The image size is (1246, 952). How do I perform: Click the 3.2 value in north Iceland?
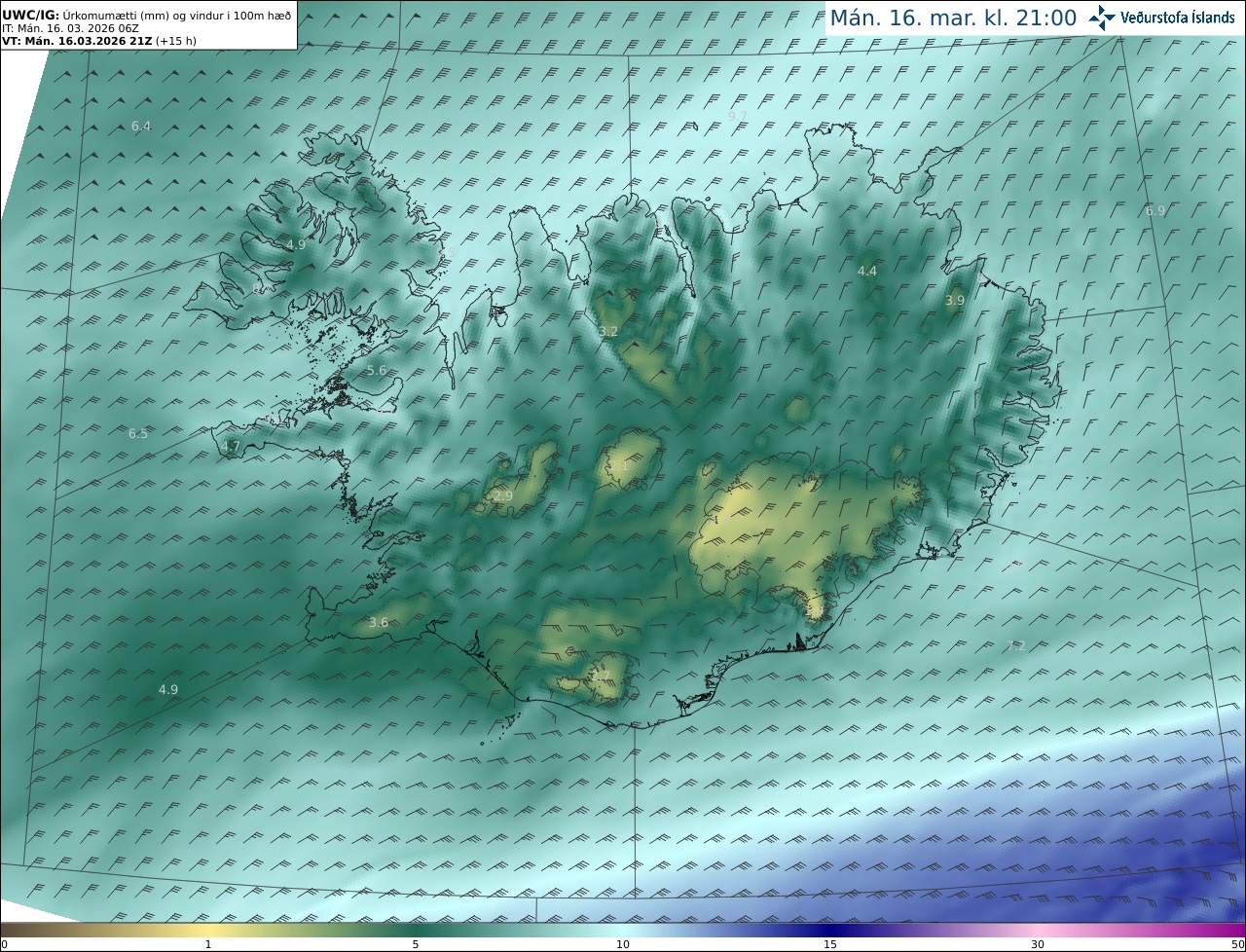pyautogui.click(x=608, y=331)
